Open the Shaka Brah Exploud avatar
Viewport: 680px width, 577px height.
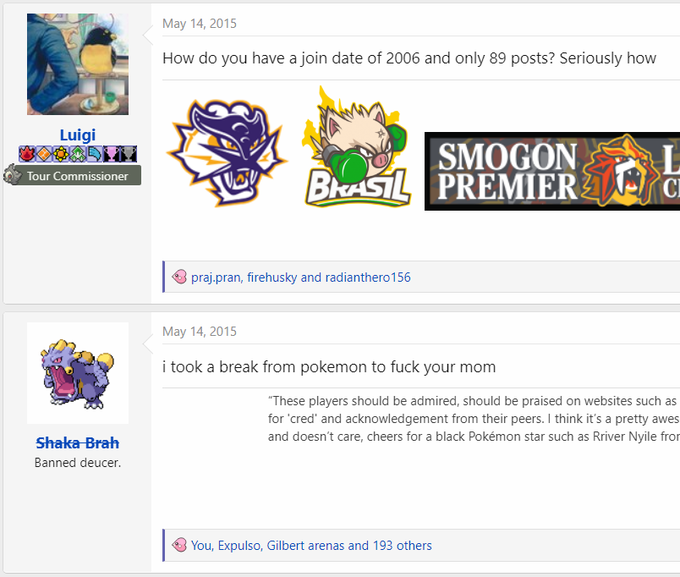[77, 372]
